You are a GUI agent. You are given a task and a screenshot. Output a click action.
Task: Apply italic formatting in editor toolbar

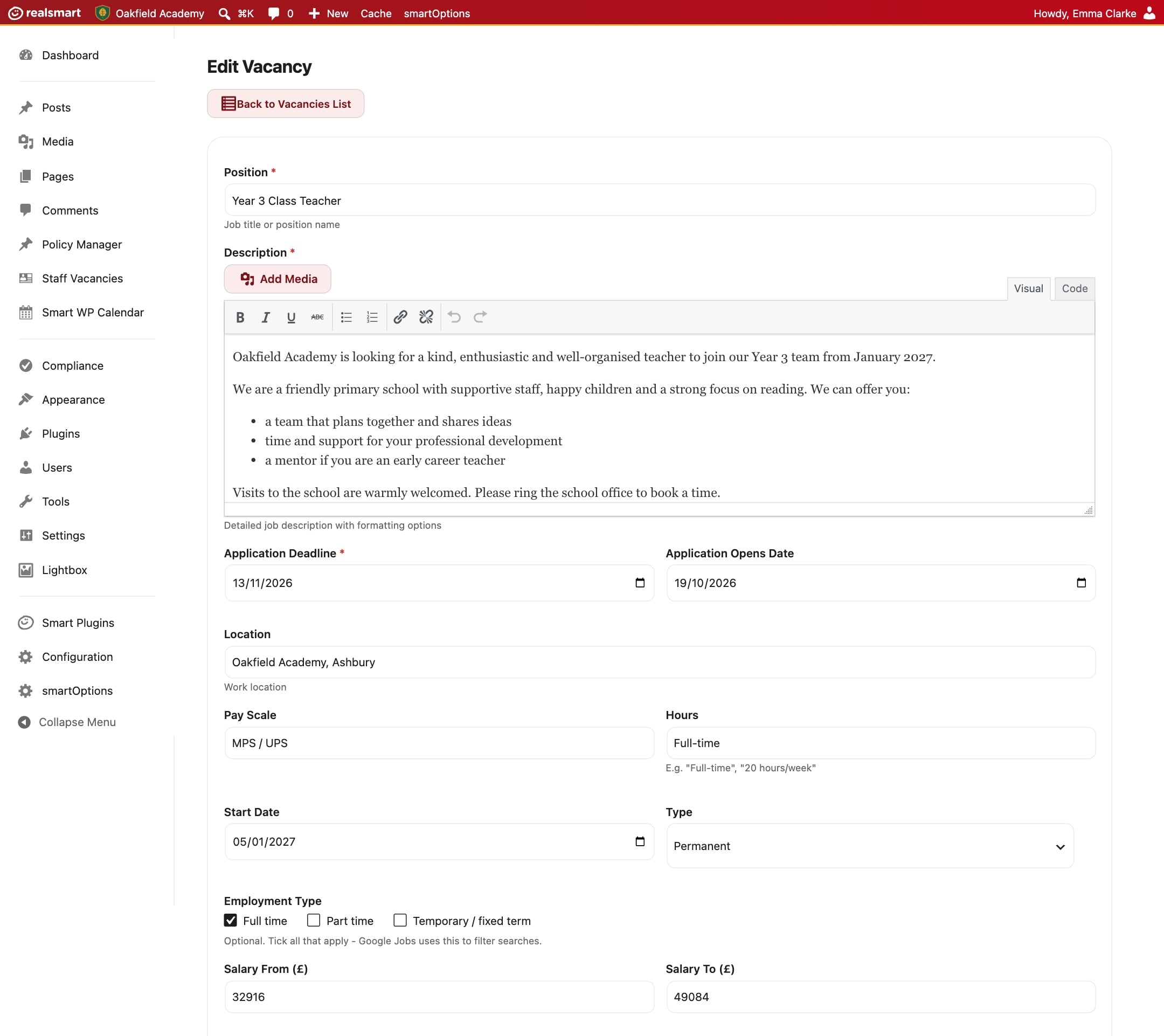click(265, 317)
